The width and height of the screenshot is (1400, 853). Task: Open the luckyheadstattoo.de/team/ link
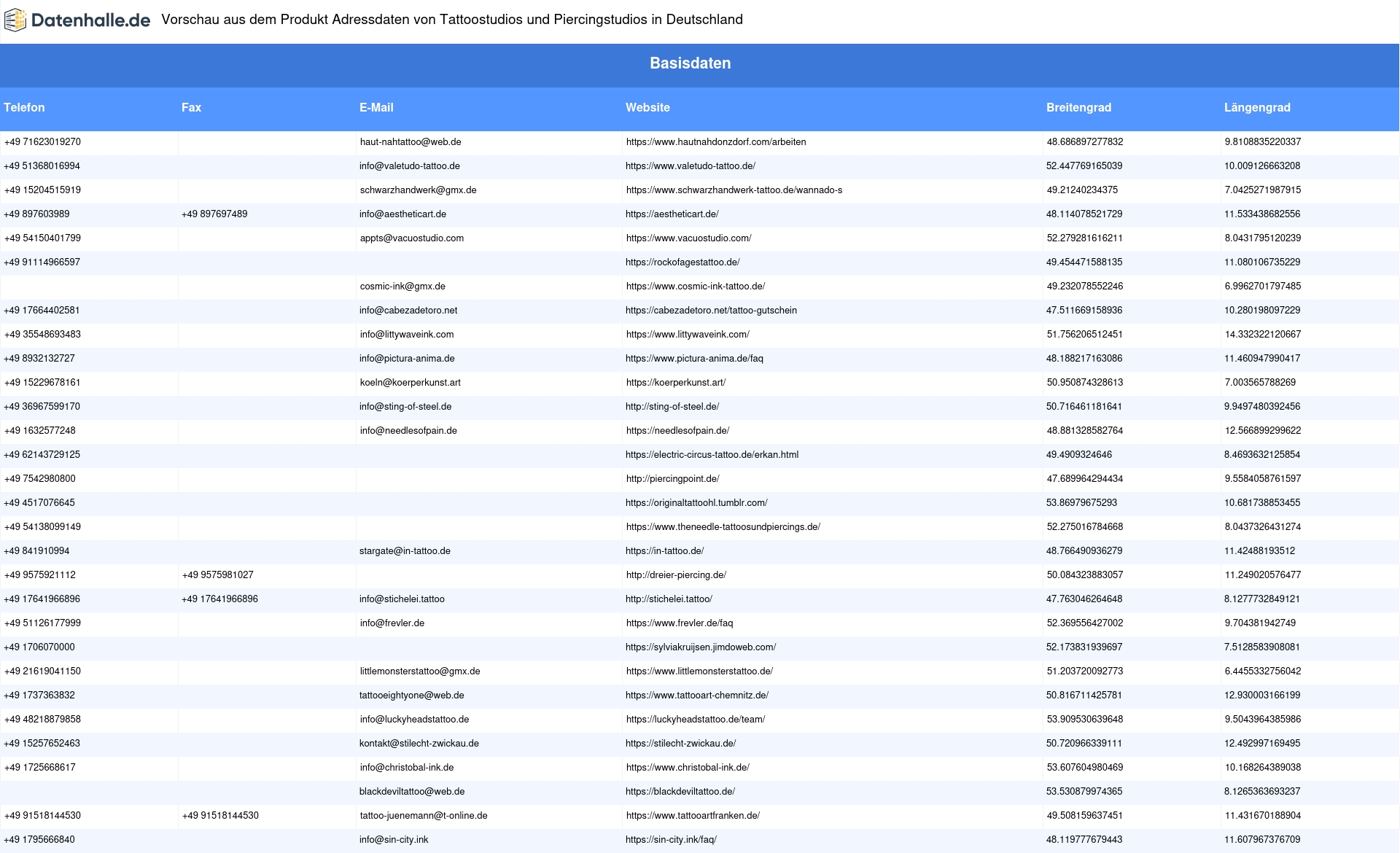click(696, 720)
